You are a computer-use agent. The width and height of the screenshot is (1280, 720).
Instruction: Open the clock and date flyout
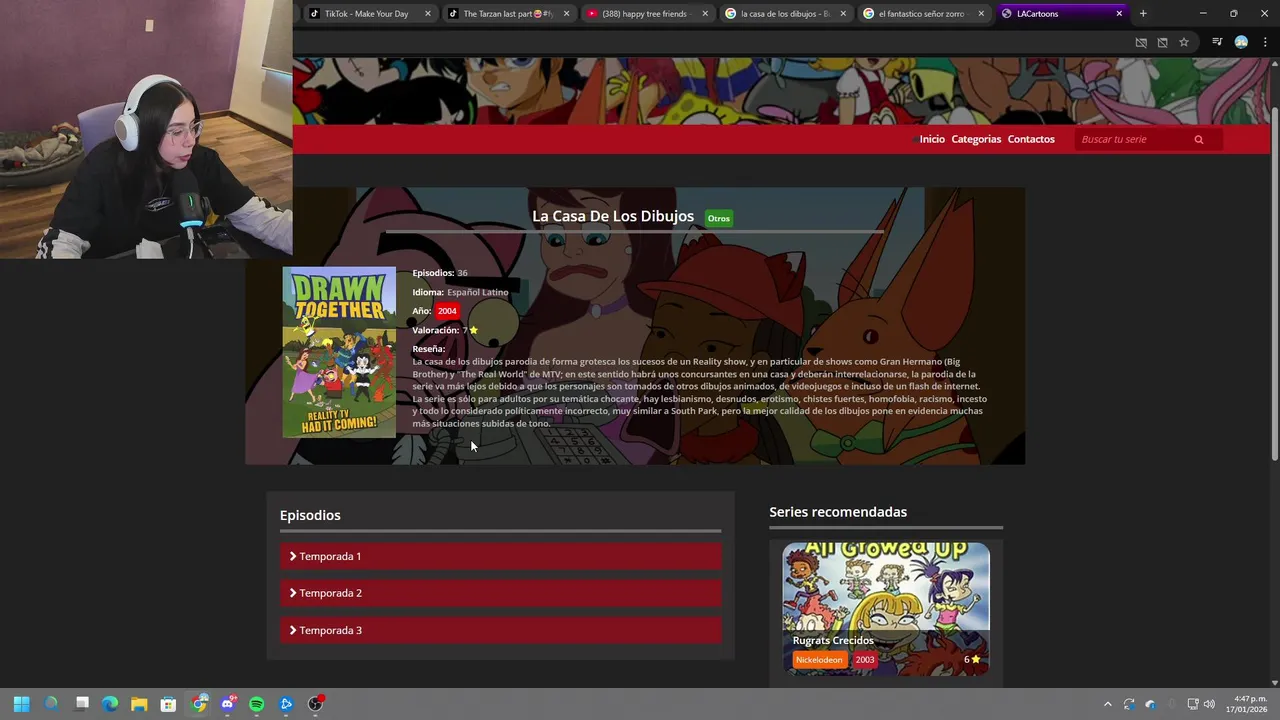click(x=1247, y=704)
